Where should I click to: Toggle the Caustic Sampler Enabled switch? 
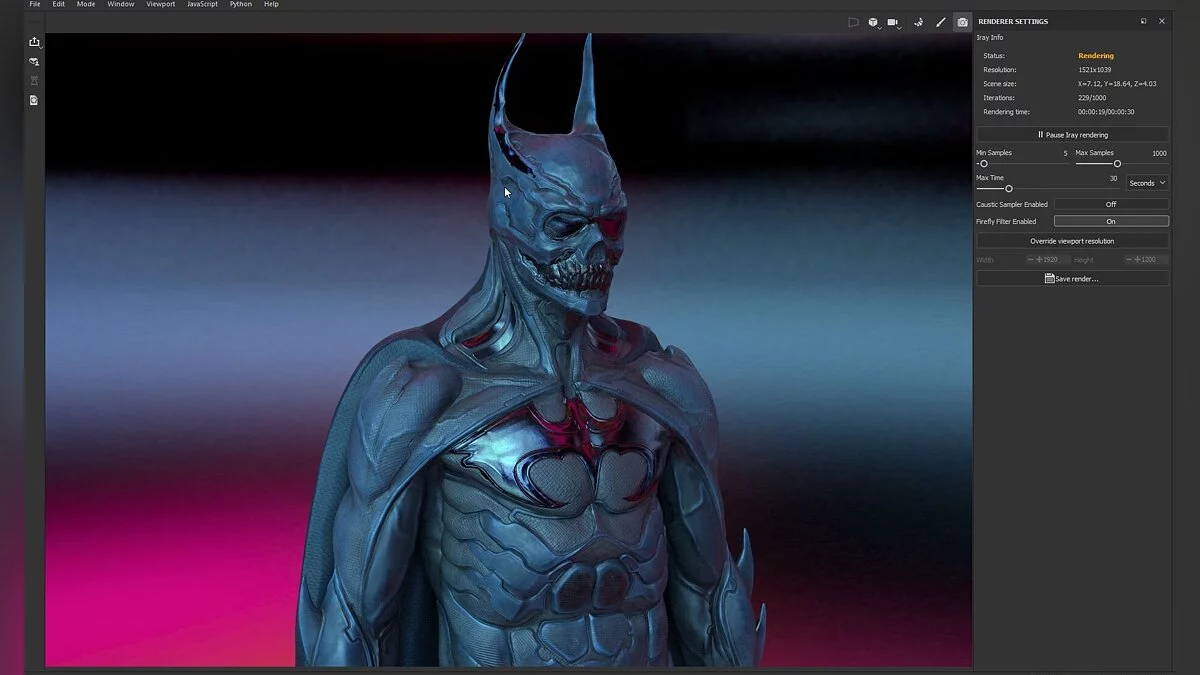(x=1110, y=204)
